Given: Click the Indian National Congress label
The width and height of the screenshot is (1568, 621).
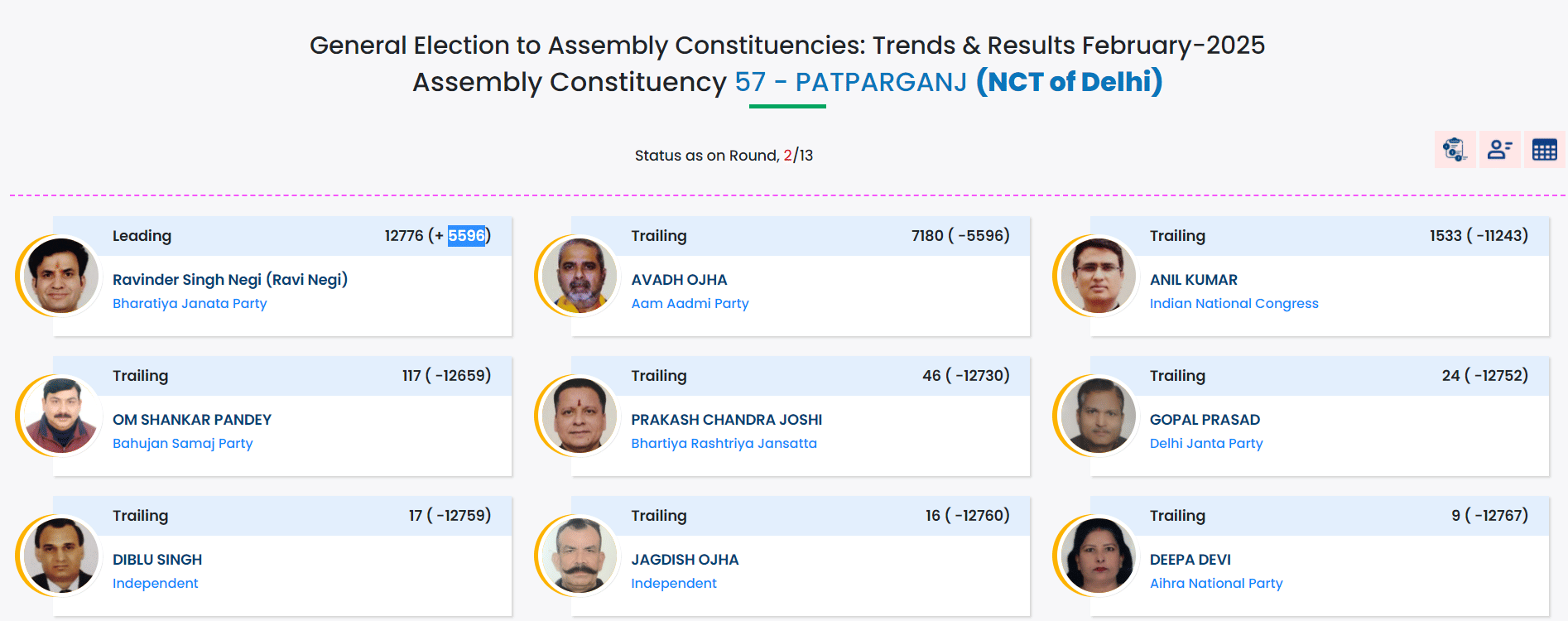Looking at the screenshot, I should 1234,304.
